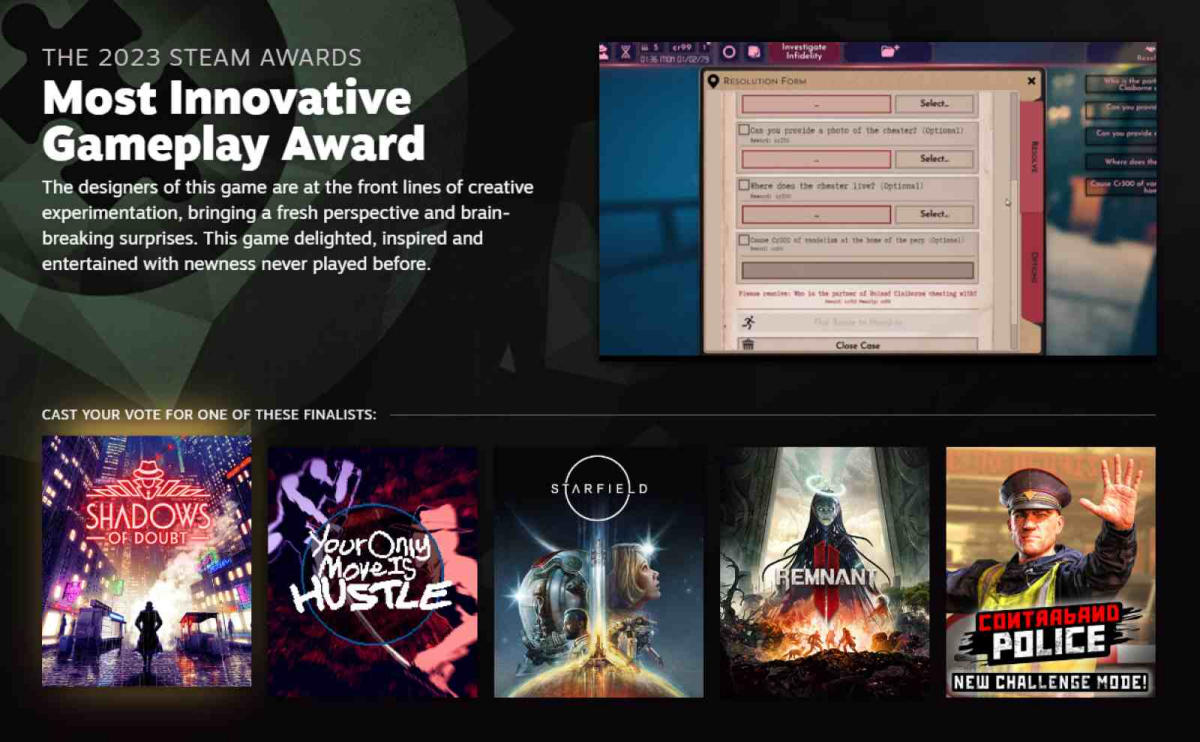Open Select.. under the cheater photo question
The width and height of the screenshot is (1200, 742).
(x=934, y=159)
